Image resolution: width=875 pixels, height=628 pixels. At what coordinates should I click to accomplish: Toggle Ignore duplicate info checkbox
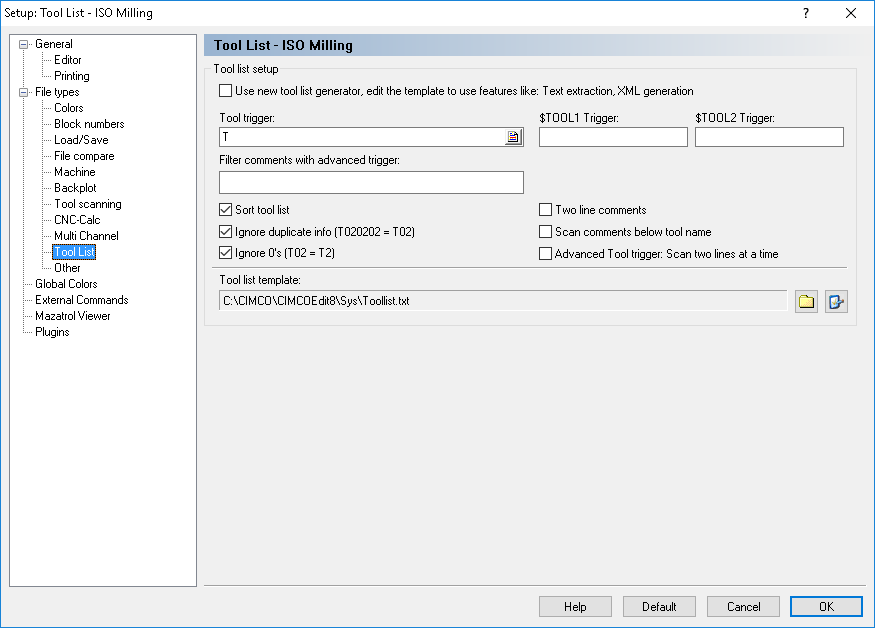coord(225,231)
